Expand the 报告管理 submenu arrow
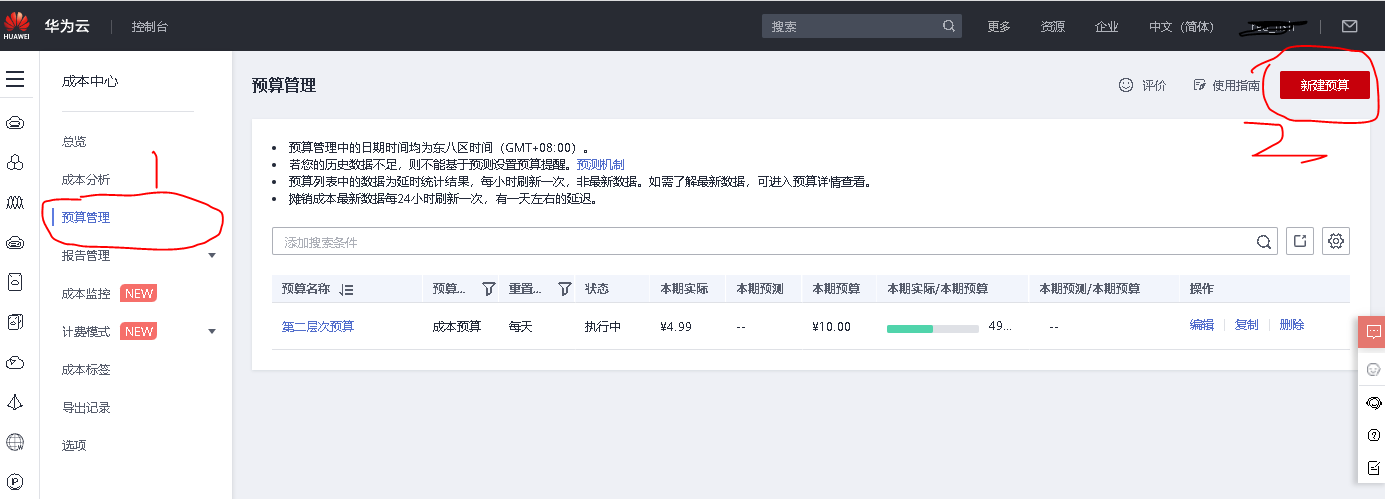Viewport: 1385px width, 499px height. 211,256
